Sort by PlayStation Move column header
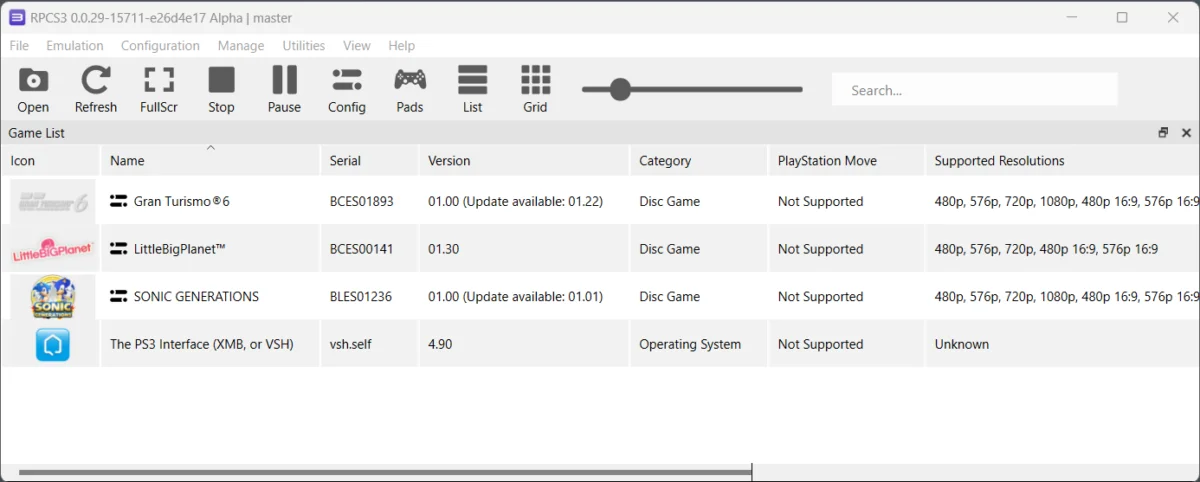Screen dimensions: 1200x482 tap(847, 160)
